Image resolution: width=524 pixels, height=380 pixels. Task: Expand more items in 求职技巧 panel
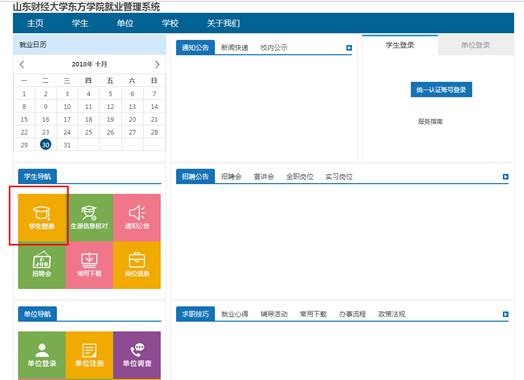[506, 314]
